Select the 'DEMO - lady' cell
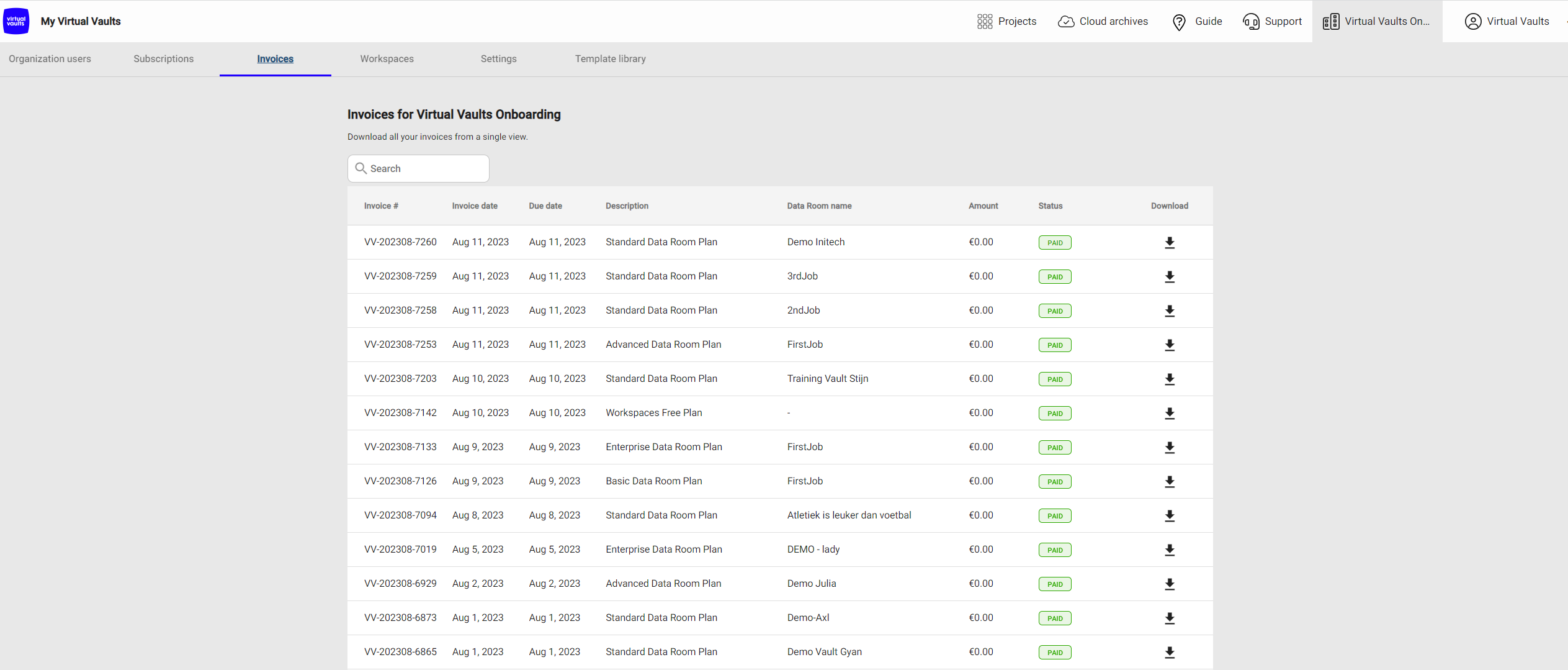1568x670 pixels. (813, 550)
